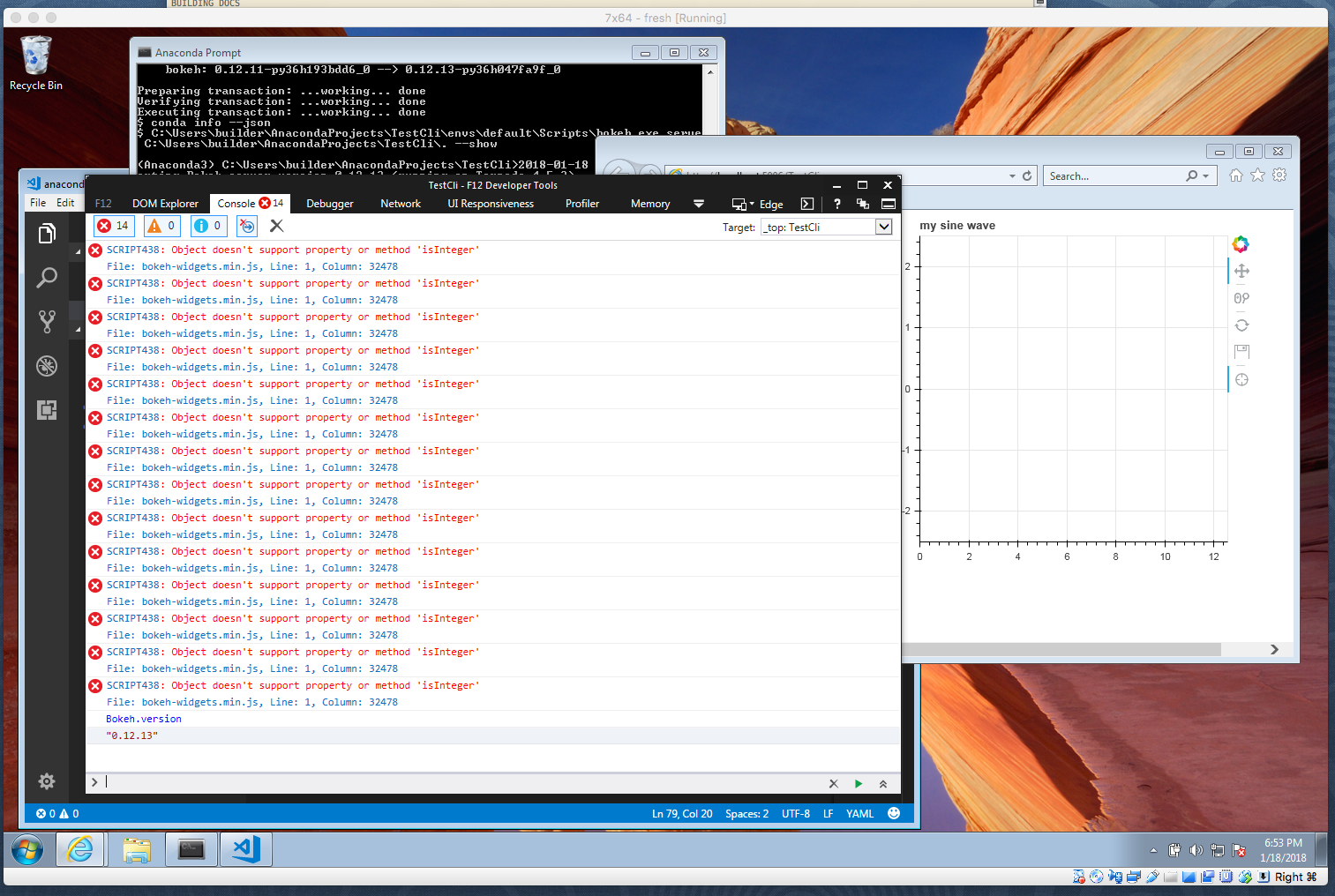Click the IE search magnifier icon
Viewport: 1335px width, 896px height.
point(1192,176)
